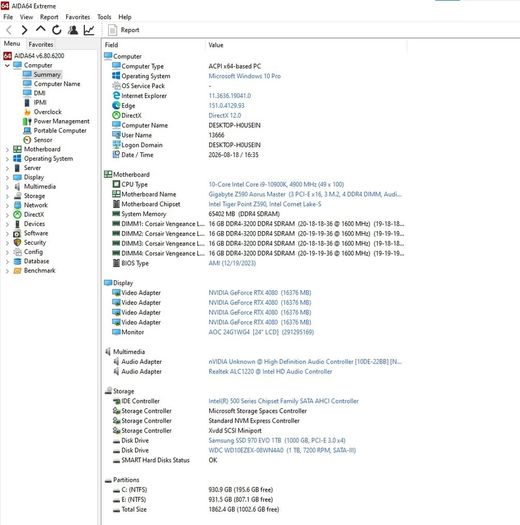This screenshot has width=520, height=525.
Task: Open the Power Management tree item
Action: tap(62, 121)
